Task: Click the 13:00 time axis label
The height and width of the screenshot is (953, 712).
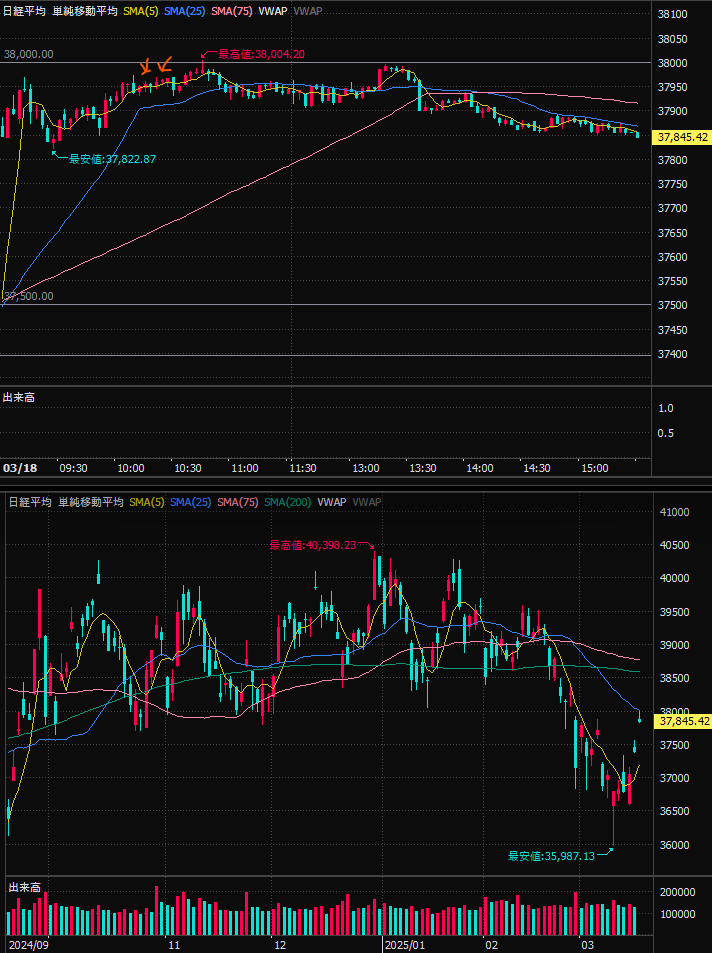Action: pyautogui.click(x=365, y=468)
